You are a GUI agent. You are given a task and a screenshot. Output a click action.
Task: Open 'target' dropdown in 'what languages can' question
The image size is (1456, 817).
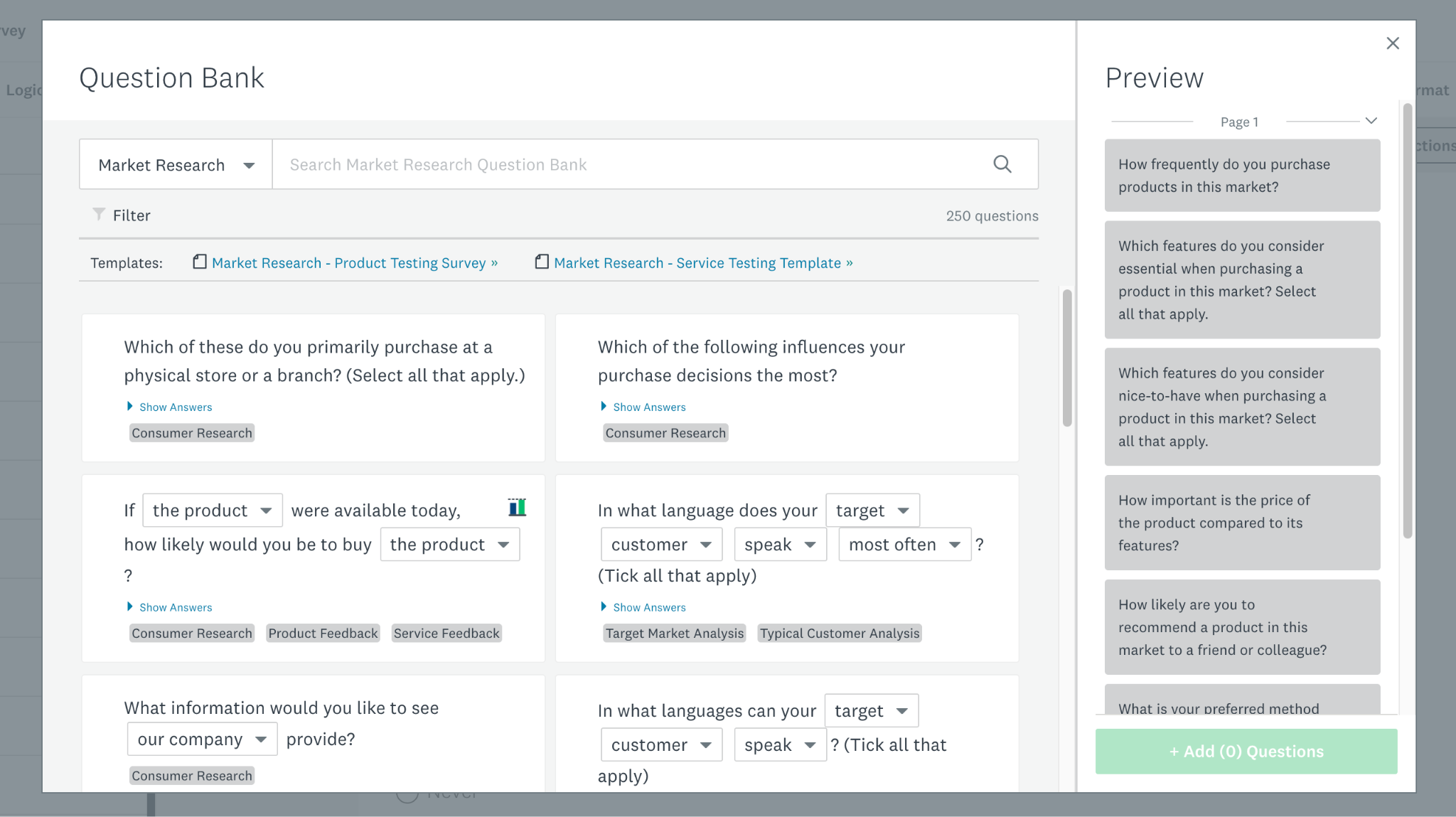[x=872, y=711]
